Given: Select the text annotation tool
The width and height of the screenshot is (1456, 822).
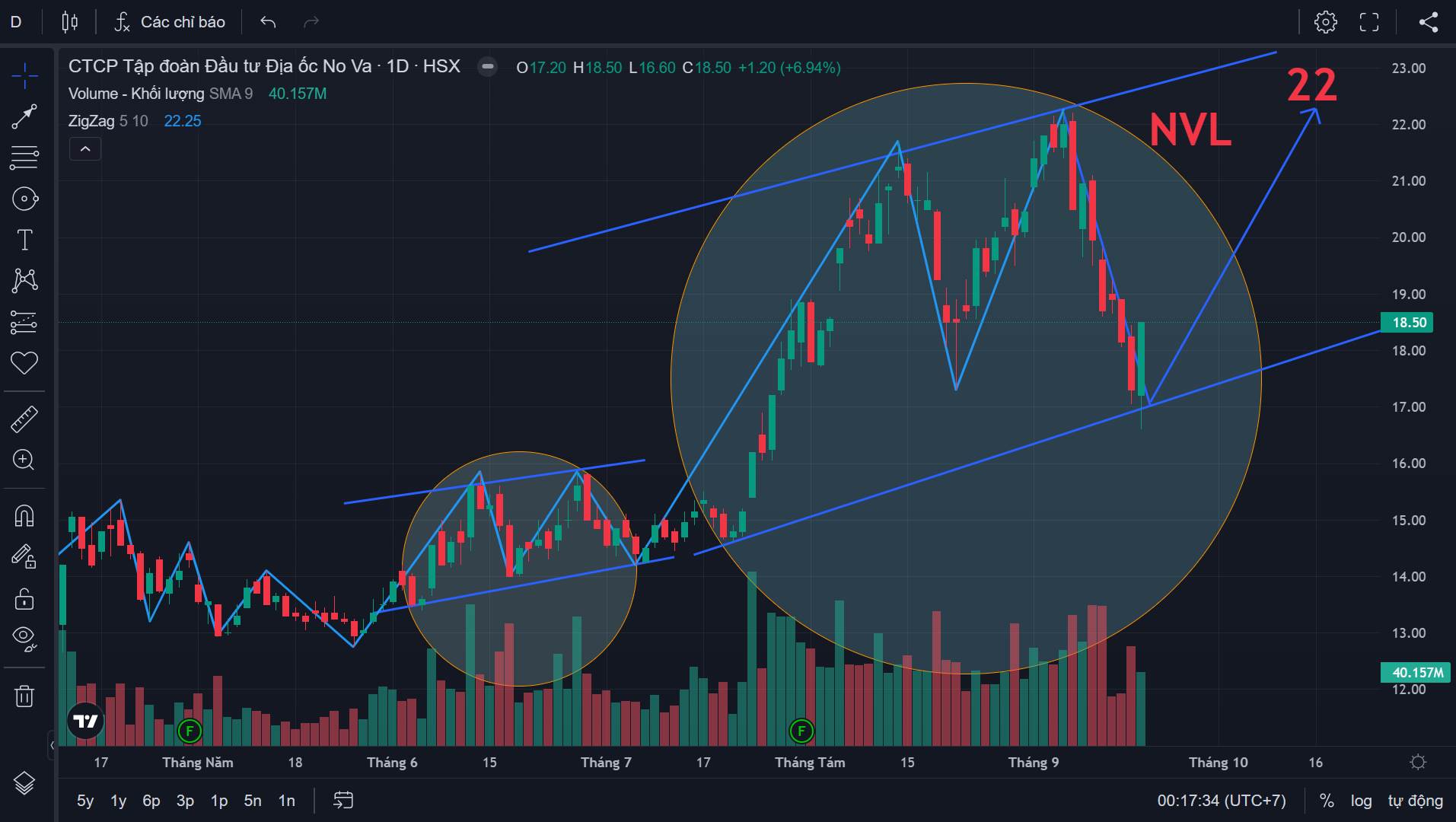Looking at the screenshot, I should 24,240.
